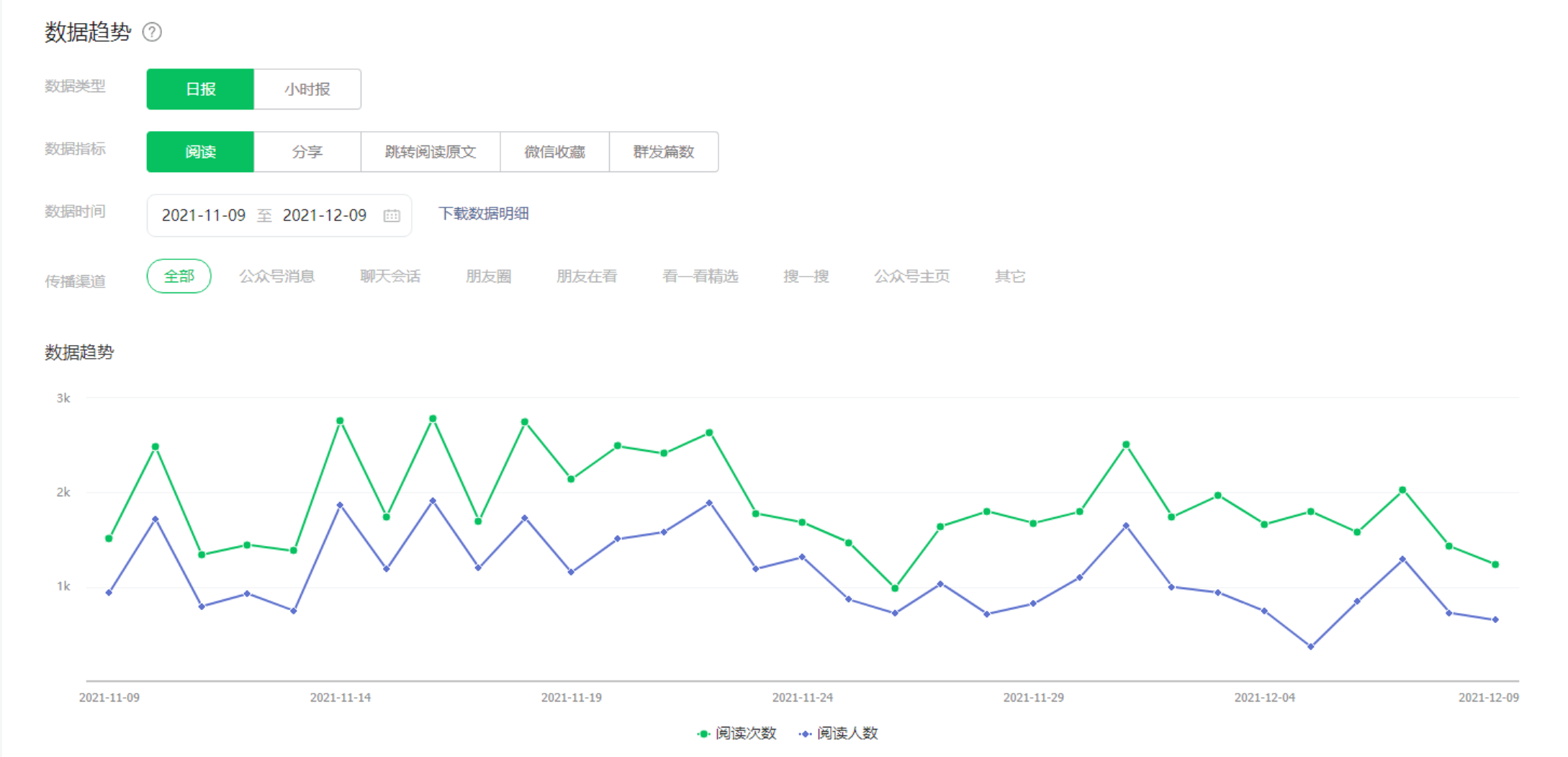This screenshot has width=1568, height=757.
Task: Click the green data point on 2021-11-14
Action: [341, 421]
